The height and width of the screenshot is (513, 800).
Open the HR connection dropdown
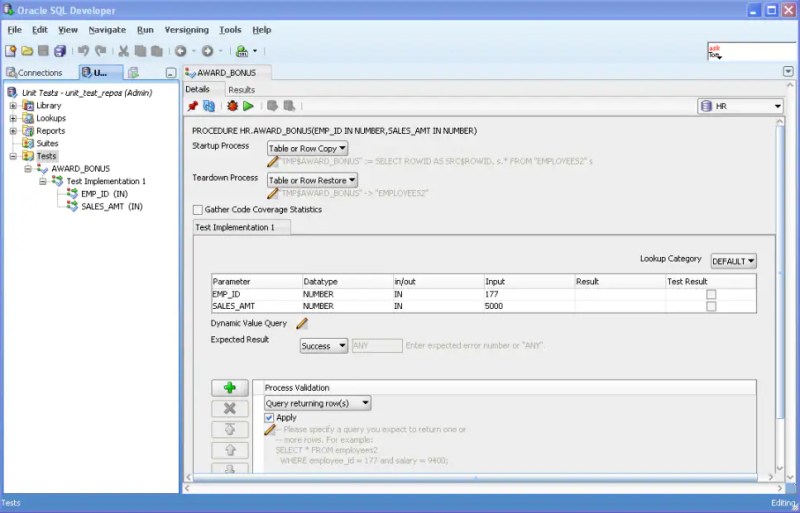point(740,106)
